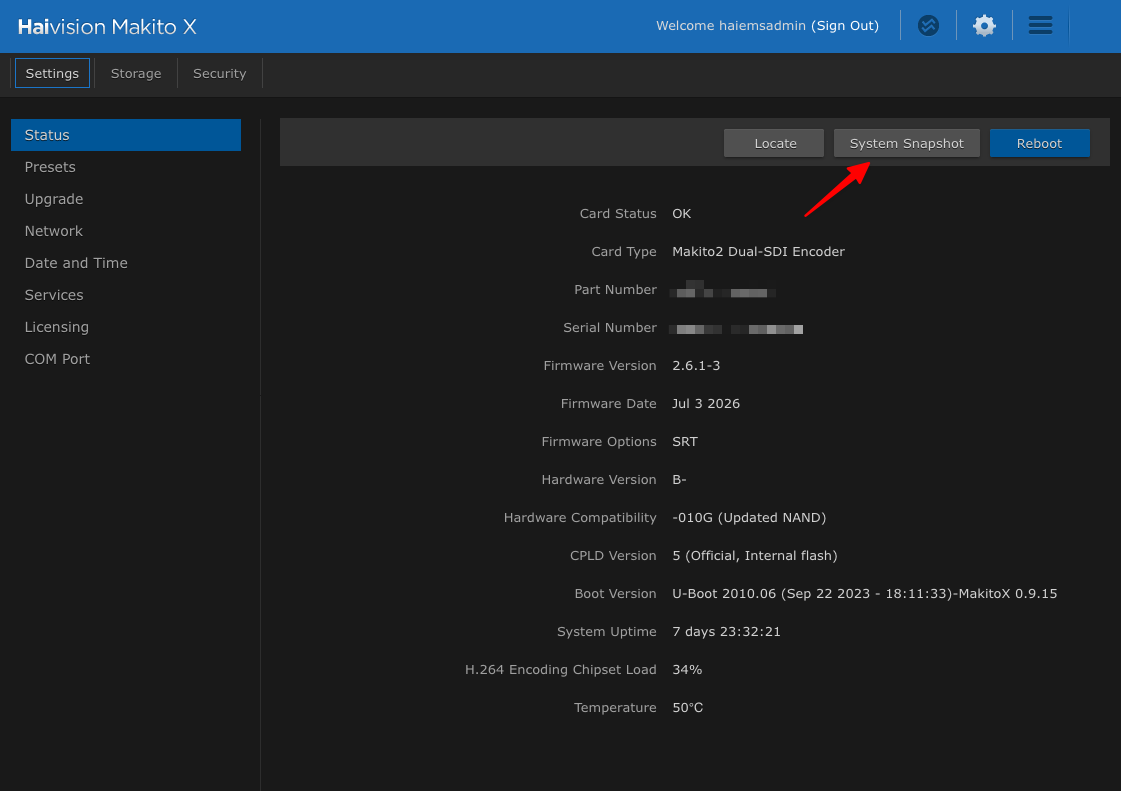1121x791 pixels.
Task: Click the uptime 7 days 23:32:21
Action: tap(726, 632)
